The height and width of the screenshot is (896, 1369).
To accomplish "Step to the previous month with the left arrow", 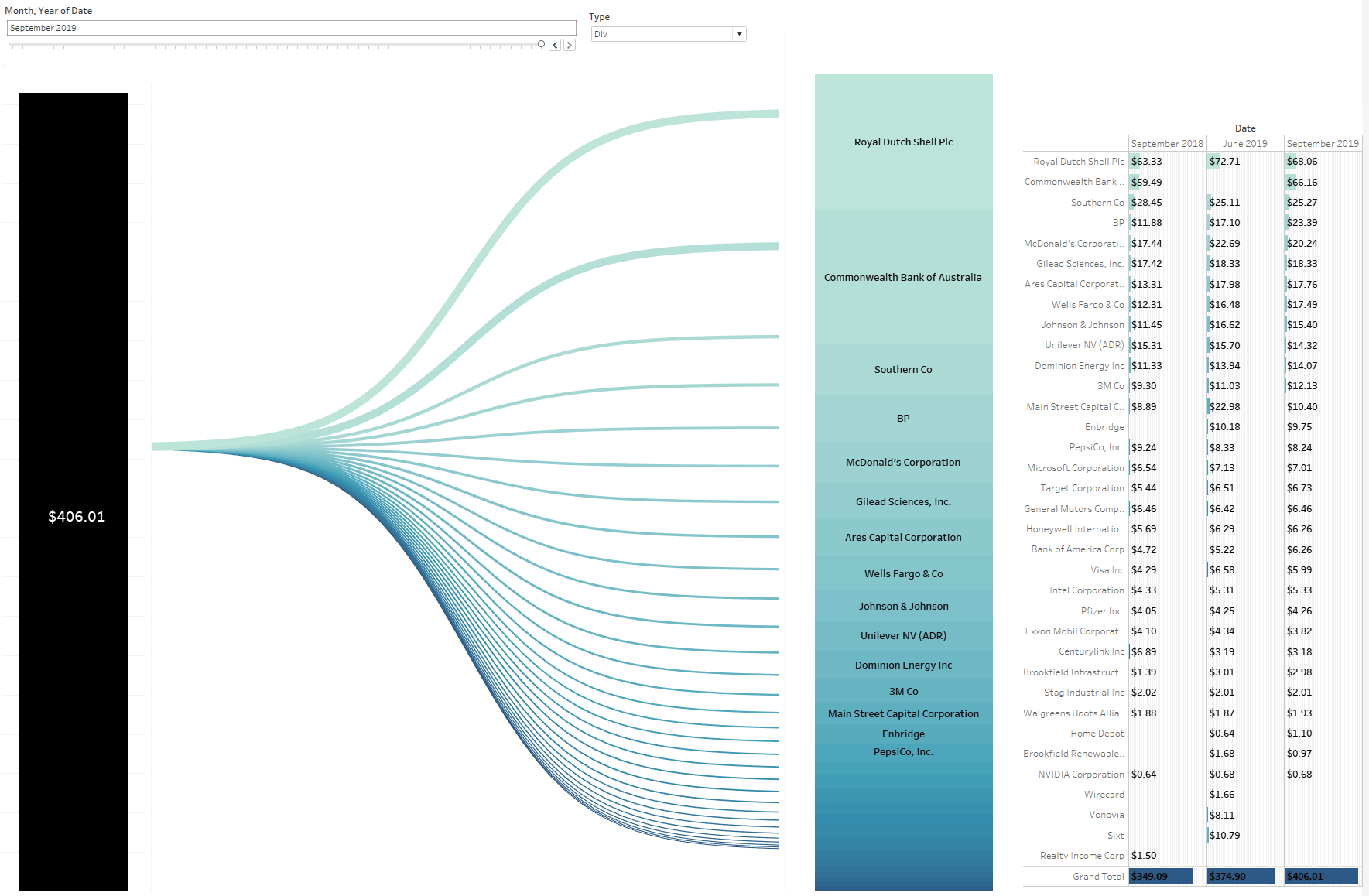I will tap(555, 45).
